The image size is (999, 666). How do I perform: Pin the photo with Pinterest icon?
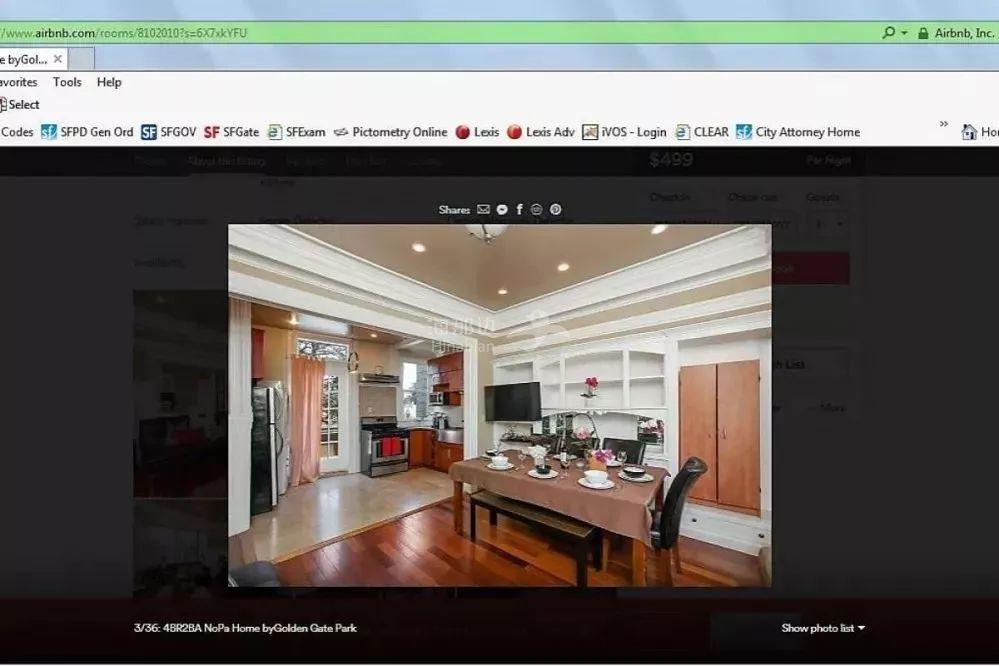click(x=556, y=210)
